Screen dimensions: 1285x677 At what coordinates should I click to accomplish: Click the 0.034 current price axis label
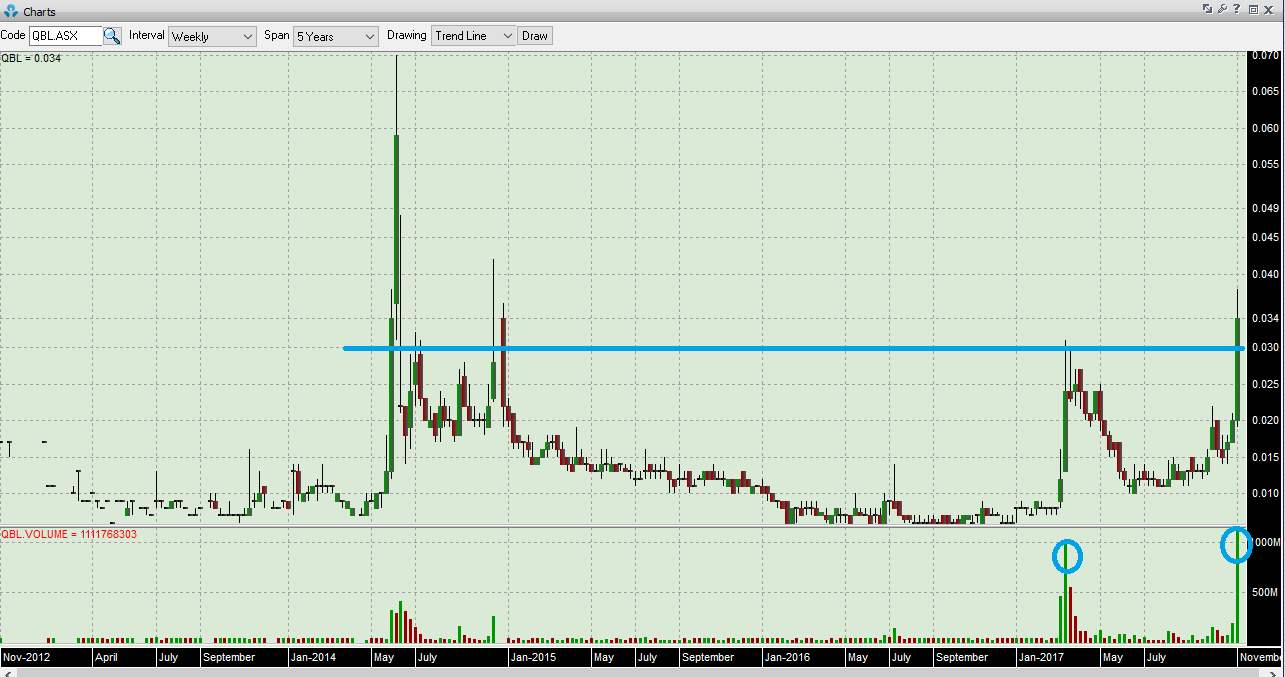point(1265,318)
